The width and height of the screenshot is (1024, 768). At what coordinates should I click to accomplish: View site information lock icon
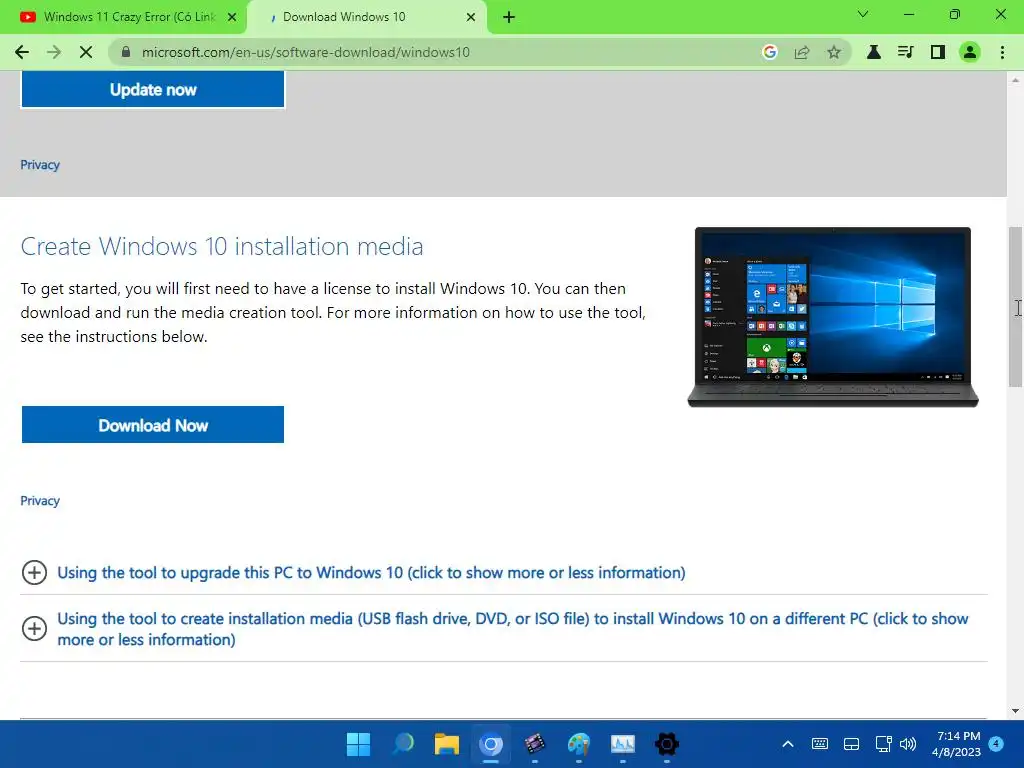point(126,52)
